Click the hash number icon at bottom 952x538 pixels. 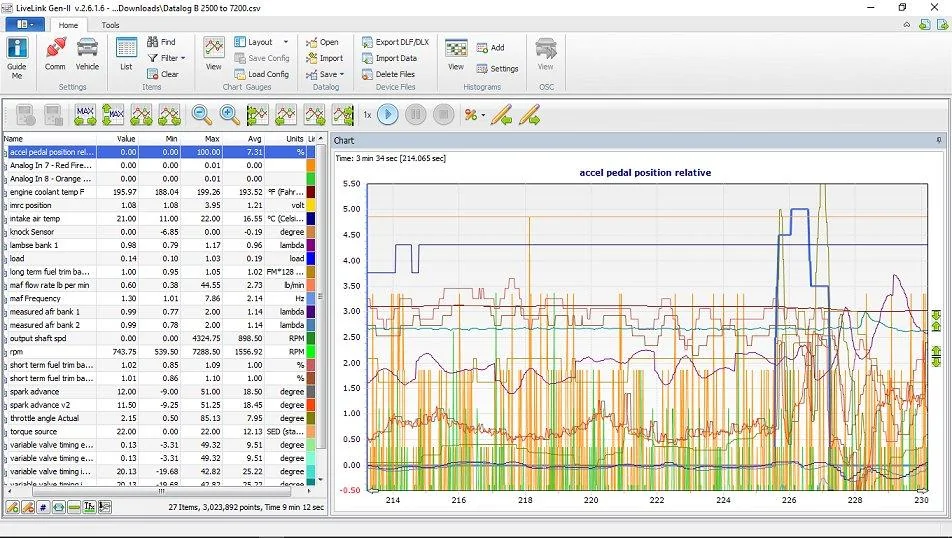click(42, 507)
